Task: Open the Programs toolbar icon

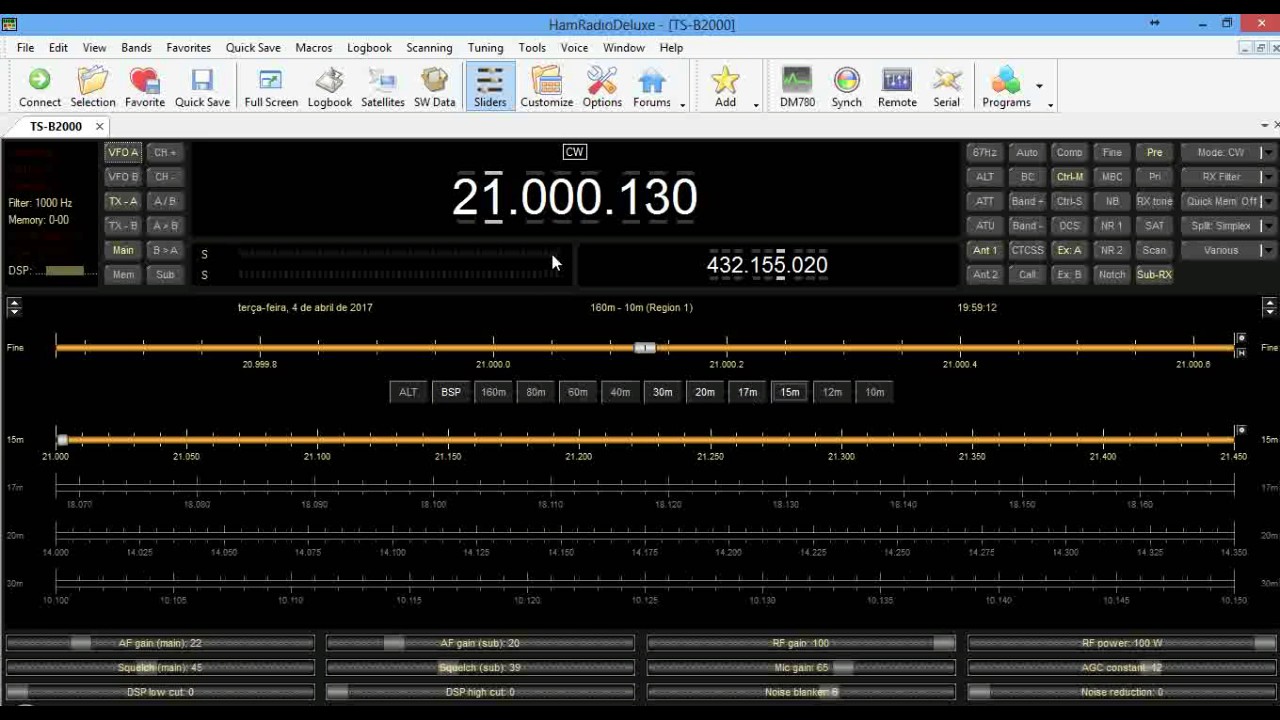Action: click(1006, 87)
